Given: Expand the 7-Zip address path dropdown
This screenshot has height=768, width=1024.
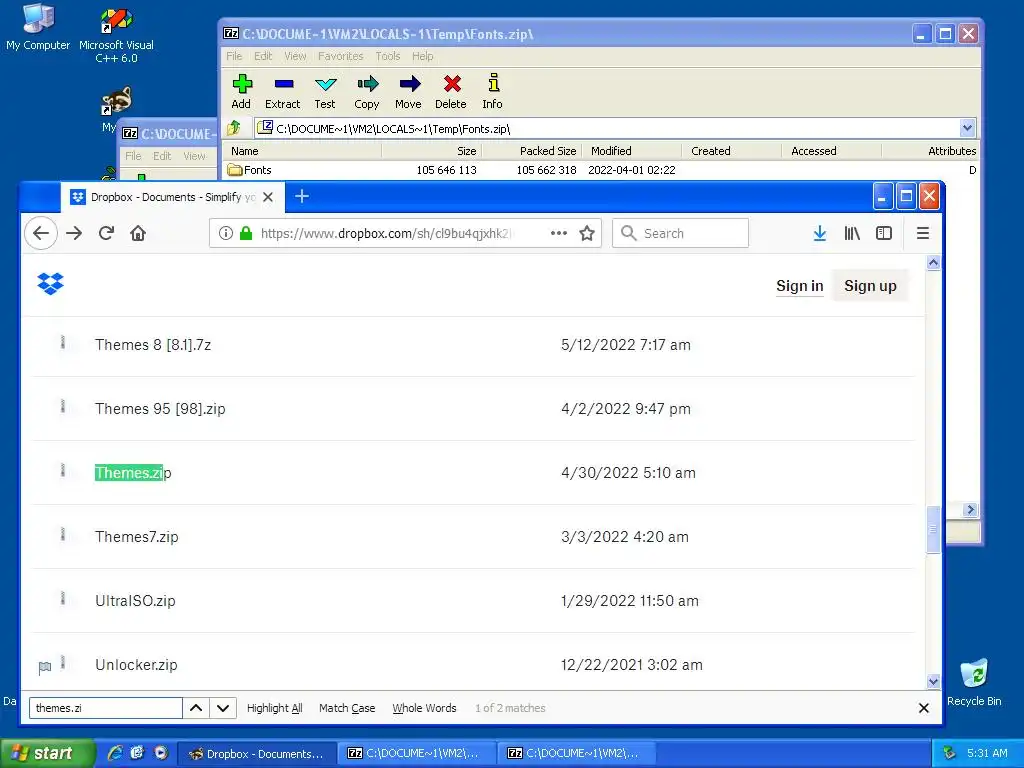Looking at the screenshot, I should click(x=967, y=128).
